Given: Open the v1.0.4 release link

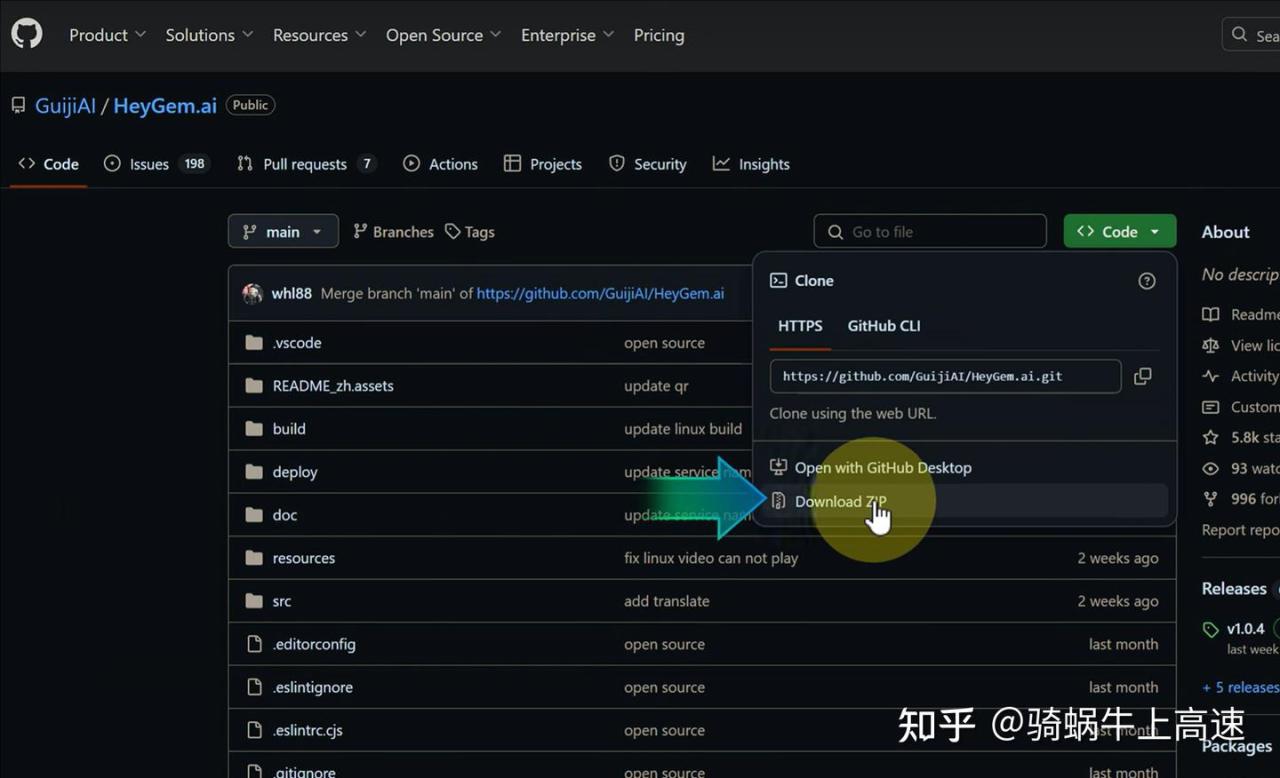Looking at the screenshot, I should click(x=1245, y=629).
